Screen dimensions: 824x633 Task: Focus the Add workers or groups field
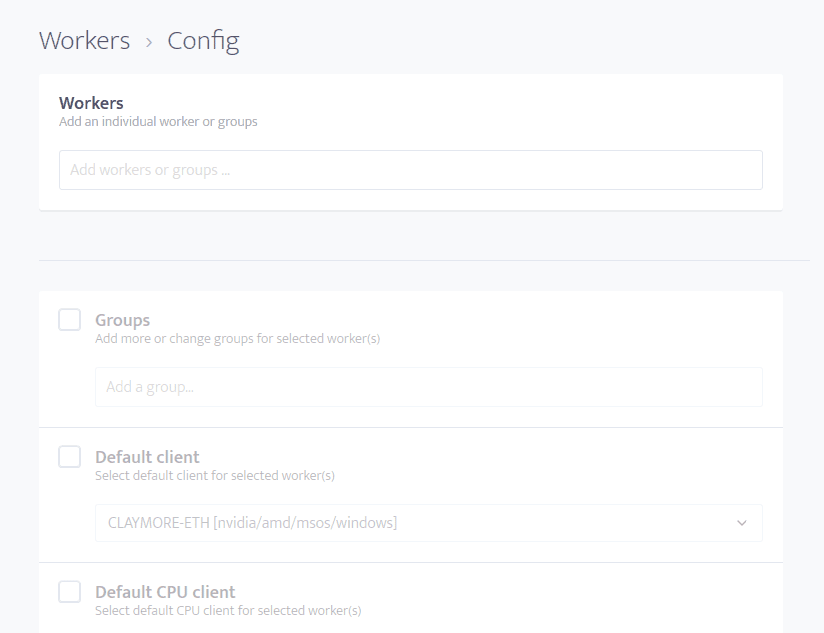(x=411, y=170)
